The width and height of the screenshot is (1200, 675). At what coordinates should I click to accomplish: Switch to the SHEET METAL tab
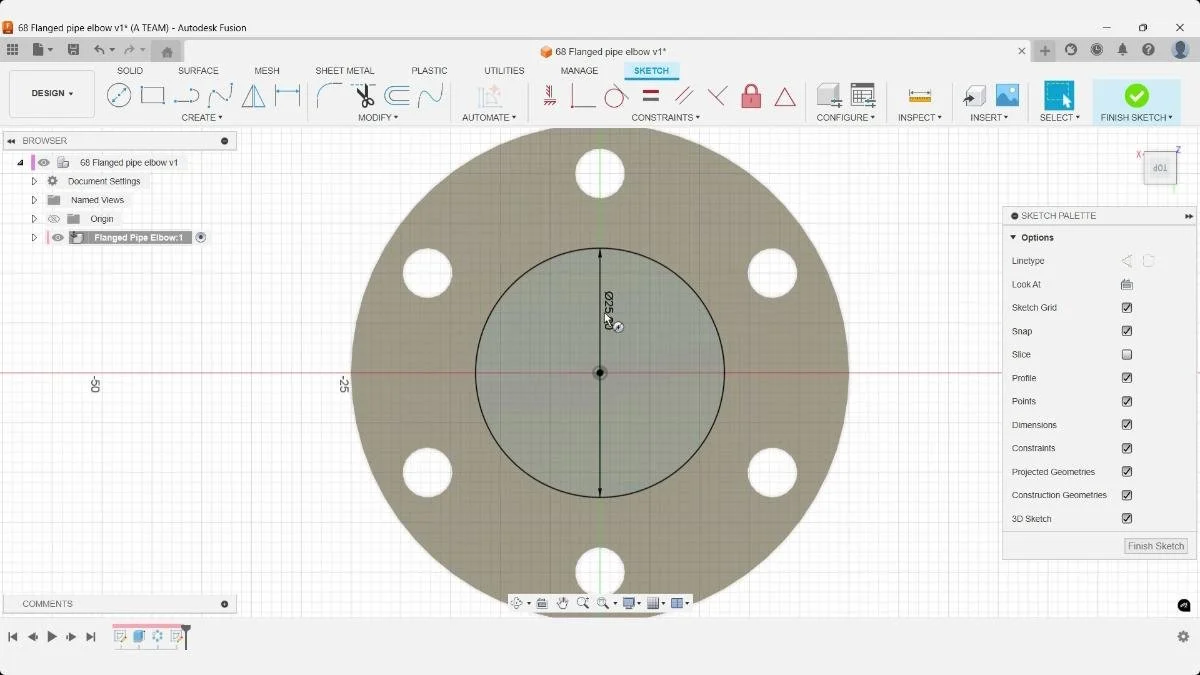(x=345, y=71)
